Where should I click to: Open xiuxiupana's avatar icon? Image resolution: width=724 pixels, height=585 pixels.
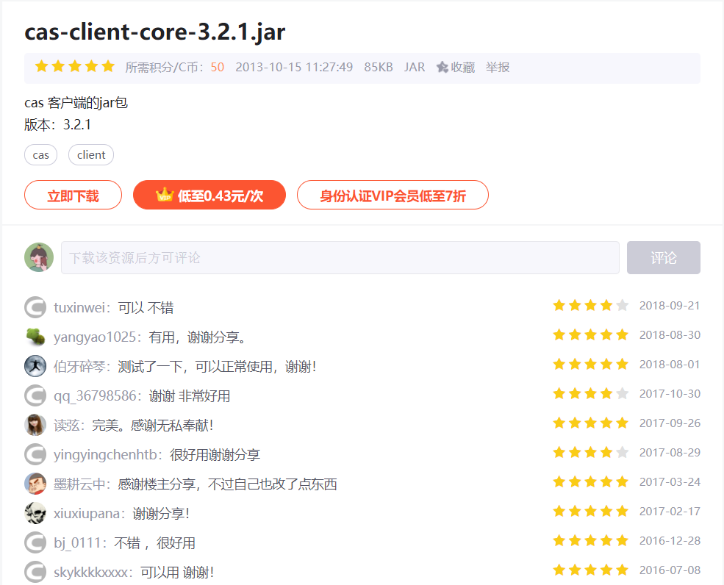click(35, 513)
